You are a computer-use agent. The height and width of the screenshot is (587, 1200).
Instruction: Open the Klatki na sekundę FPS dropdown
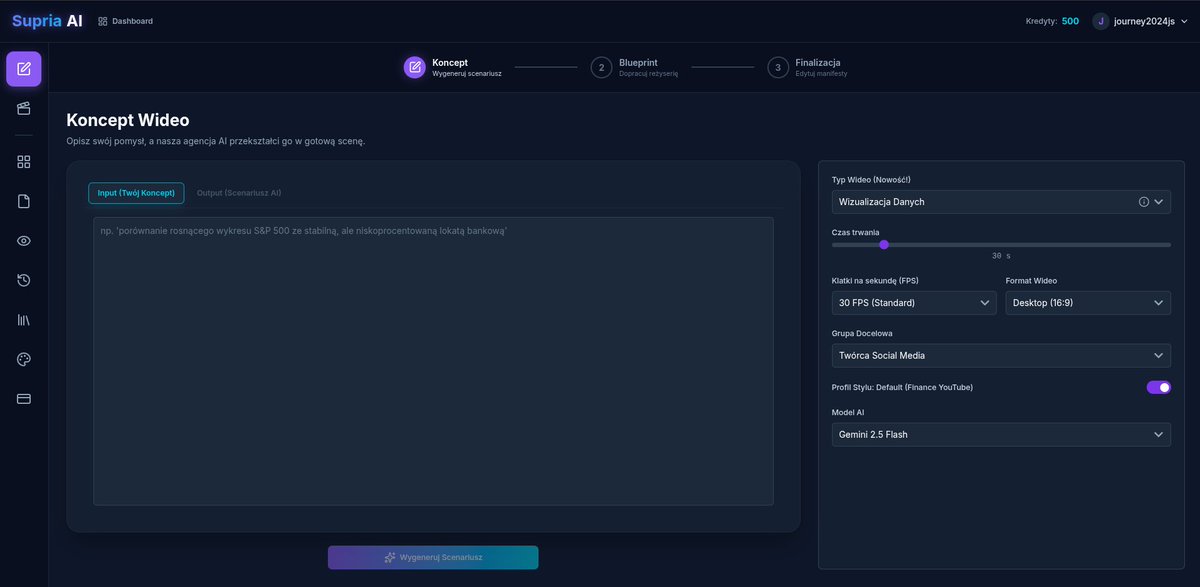[x=914, y=302]
